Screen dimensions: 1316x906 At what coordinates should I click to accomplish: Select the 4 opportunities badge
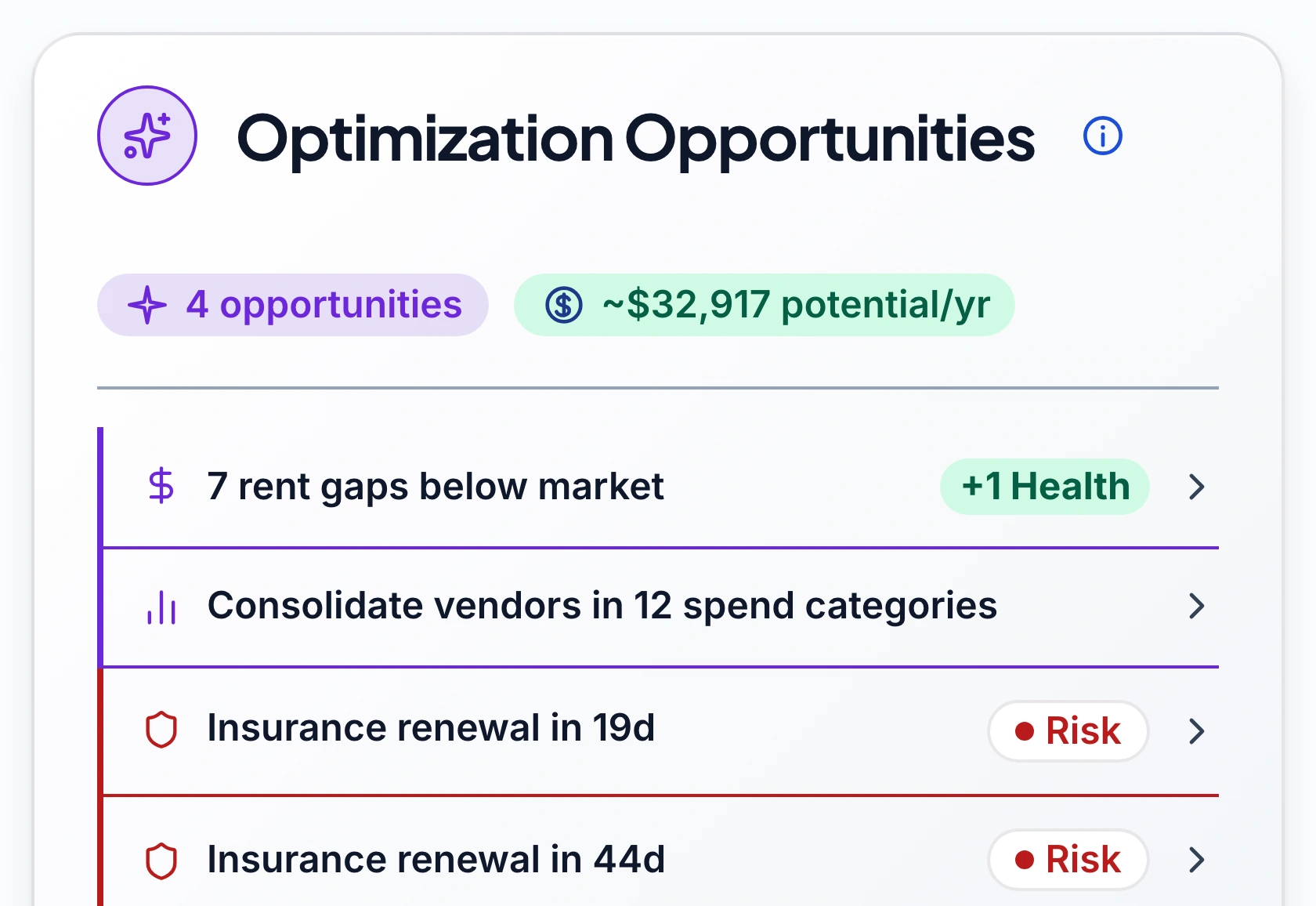293,305
